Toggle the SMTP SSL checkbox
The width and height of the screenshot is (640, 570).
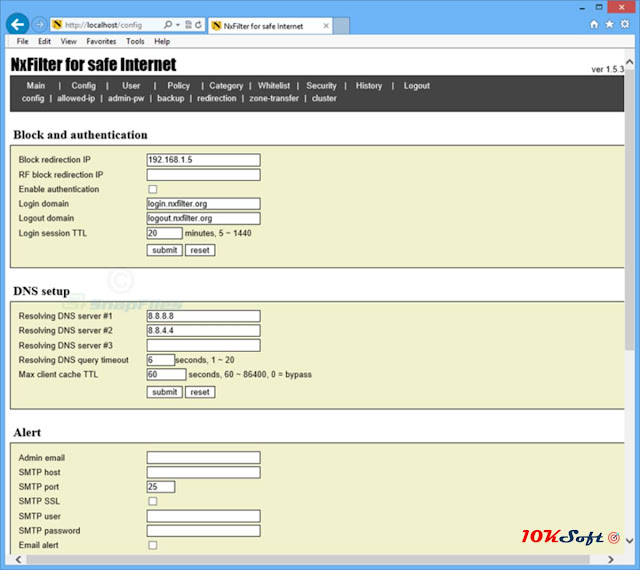click(x=153, y=501)
